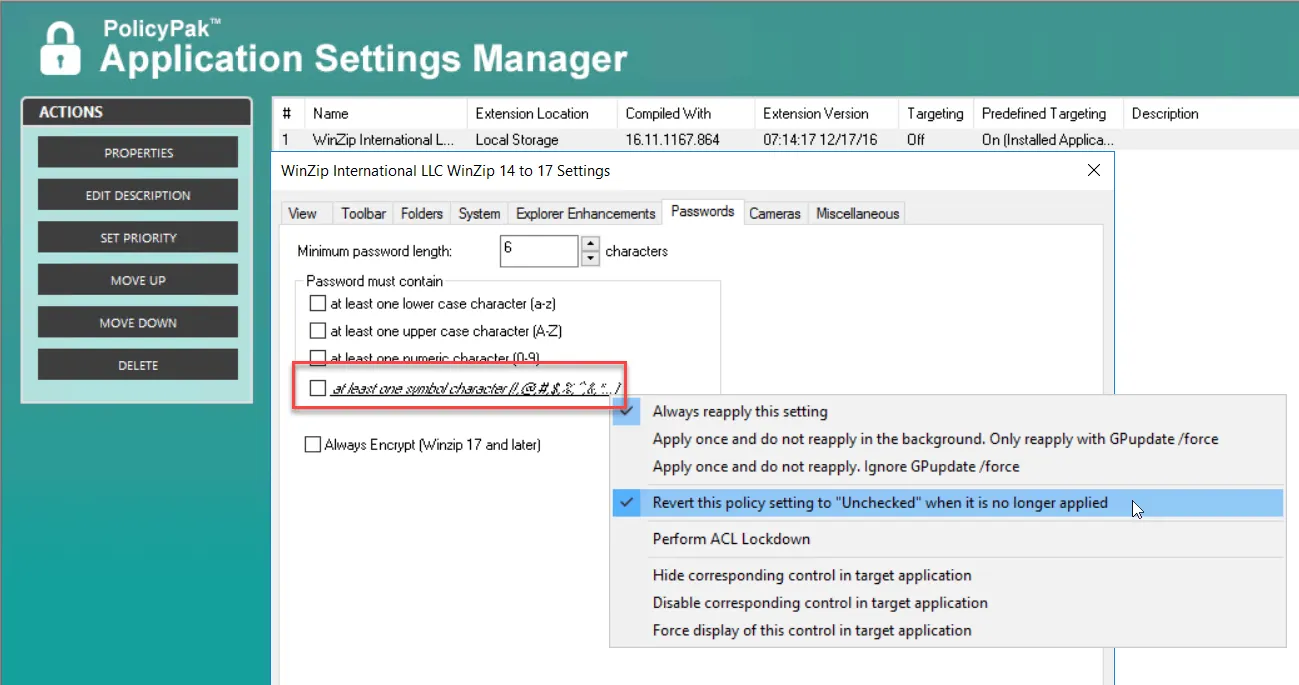Click the 16.11.1167.864 version cell

(673, 140)
